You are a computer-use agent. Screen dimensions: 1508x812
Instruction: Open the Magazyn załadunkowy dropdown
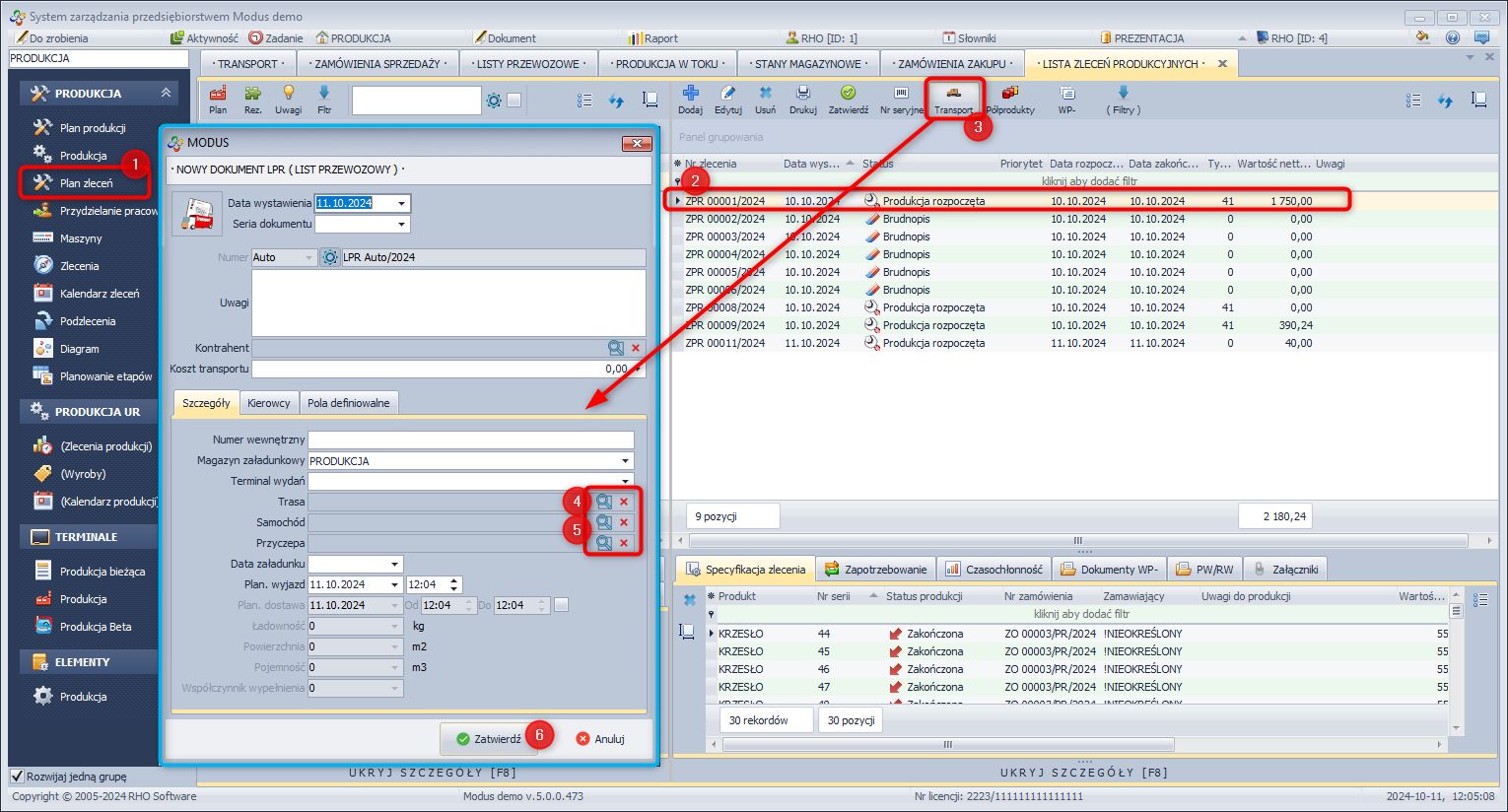coord(625,461)
